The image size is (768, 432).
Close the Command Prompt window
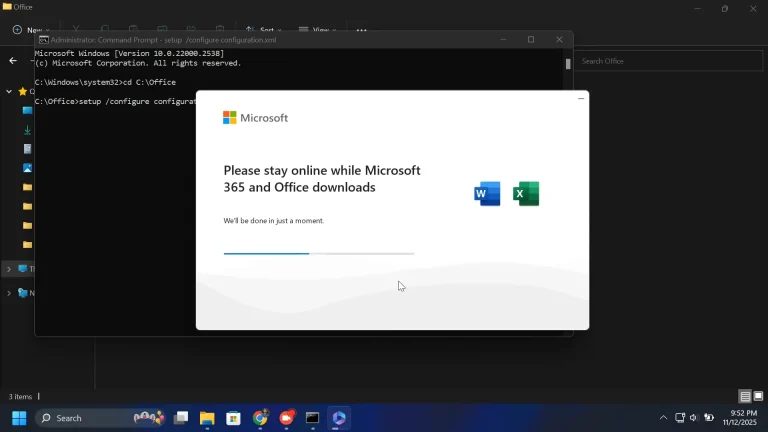[559, 40]
